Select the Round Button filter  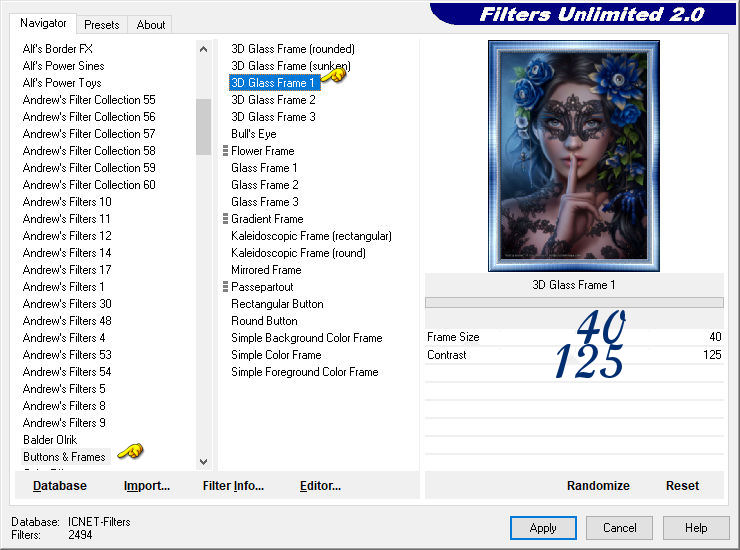[x=264, y=321]
